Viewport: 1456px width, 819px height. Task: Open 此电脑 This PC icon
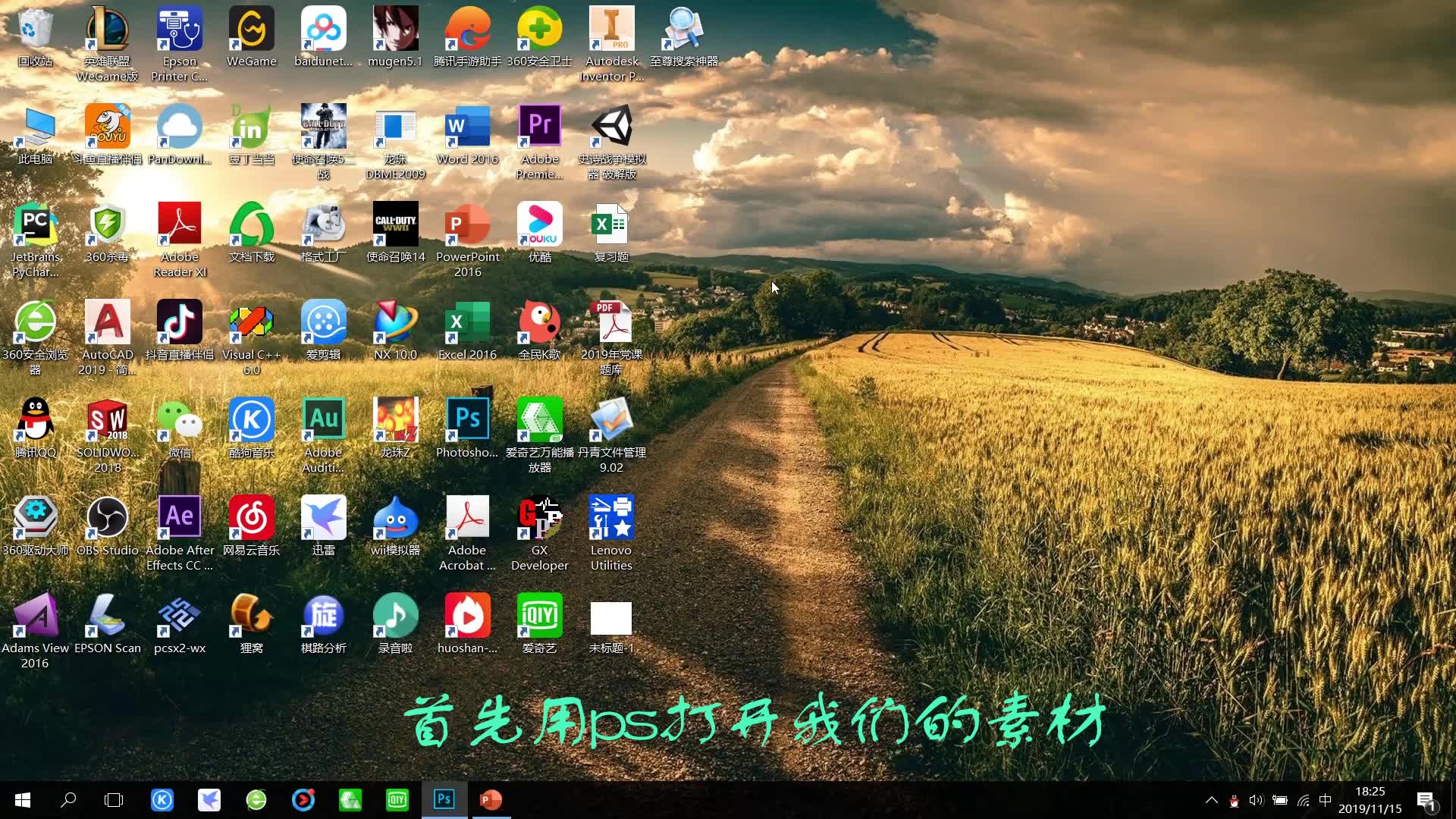pyautogui.click(x=35, y=135)
